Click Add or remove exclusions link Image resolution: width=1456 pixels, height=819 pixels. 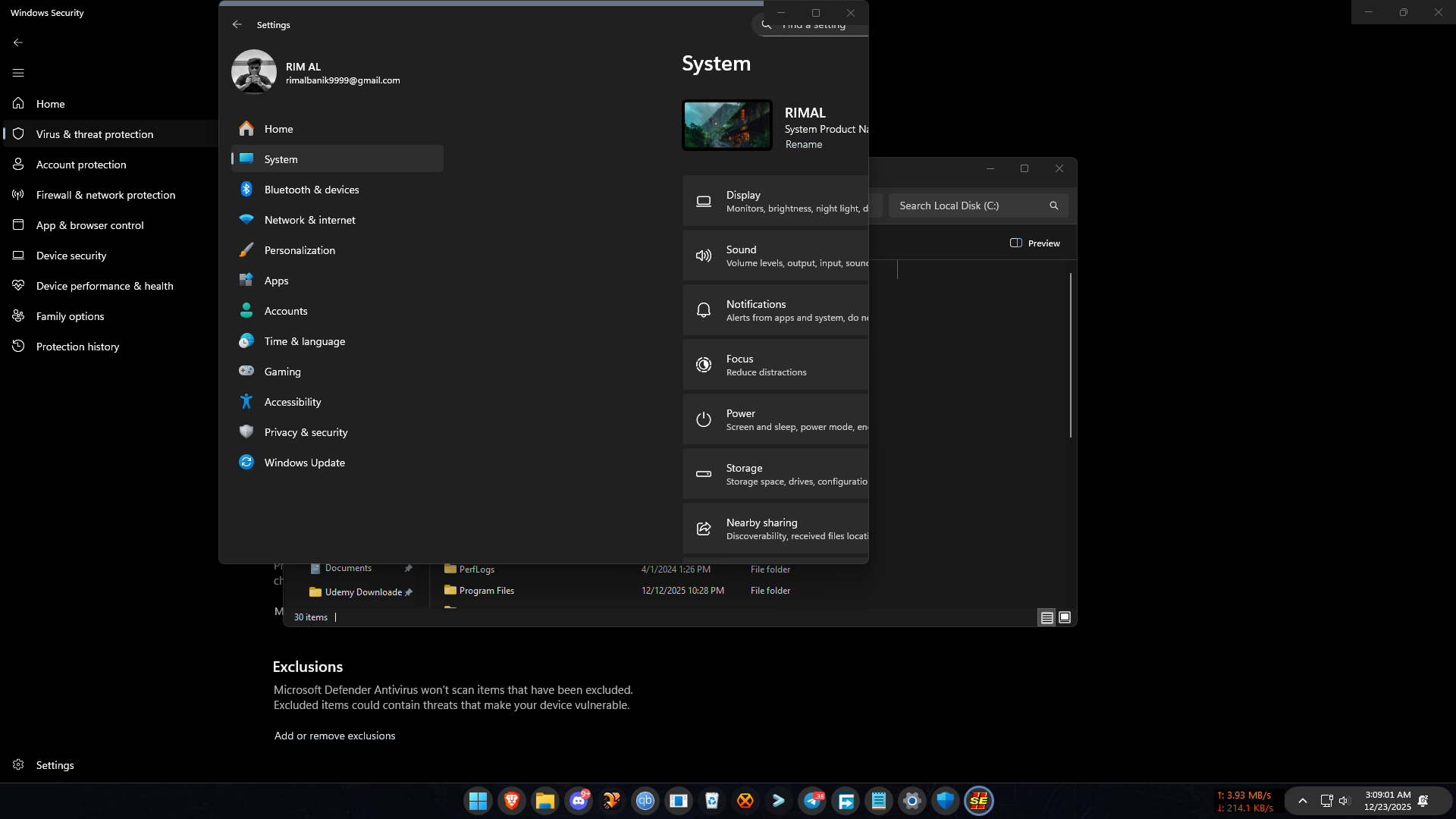[334, 736]
